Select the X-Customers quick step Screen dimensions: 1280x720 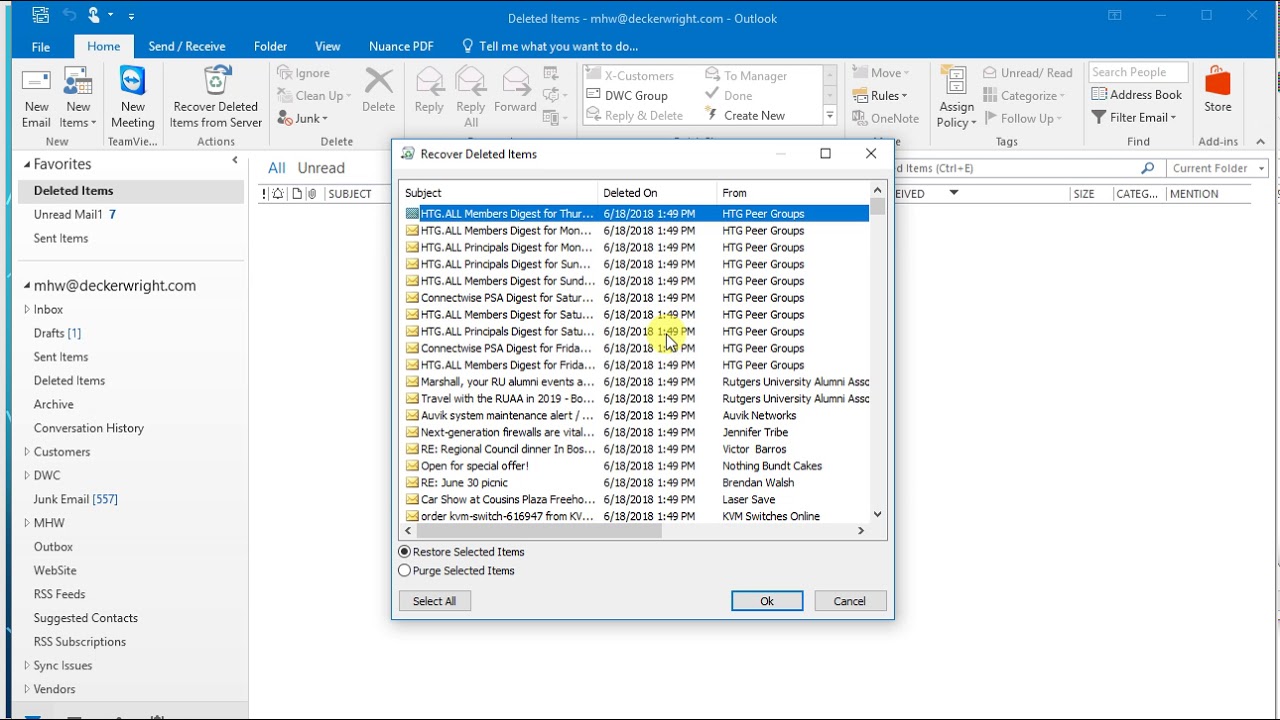click(x=638, y=75)
